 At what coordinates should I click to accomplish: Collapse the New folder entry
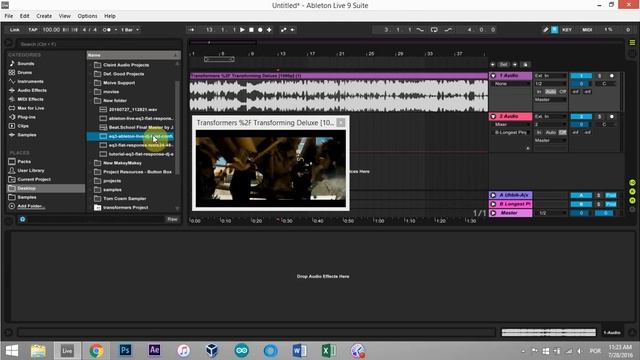pyautogui.click(x=91, y=100)
